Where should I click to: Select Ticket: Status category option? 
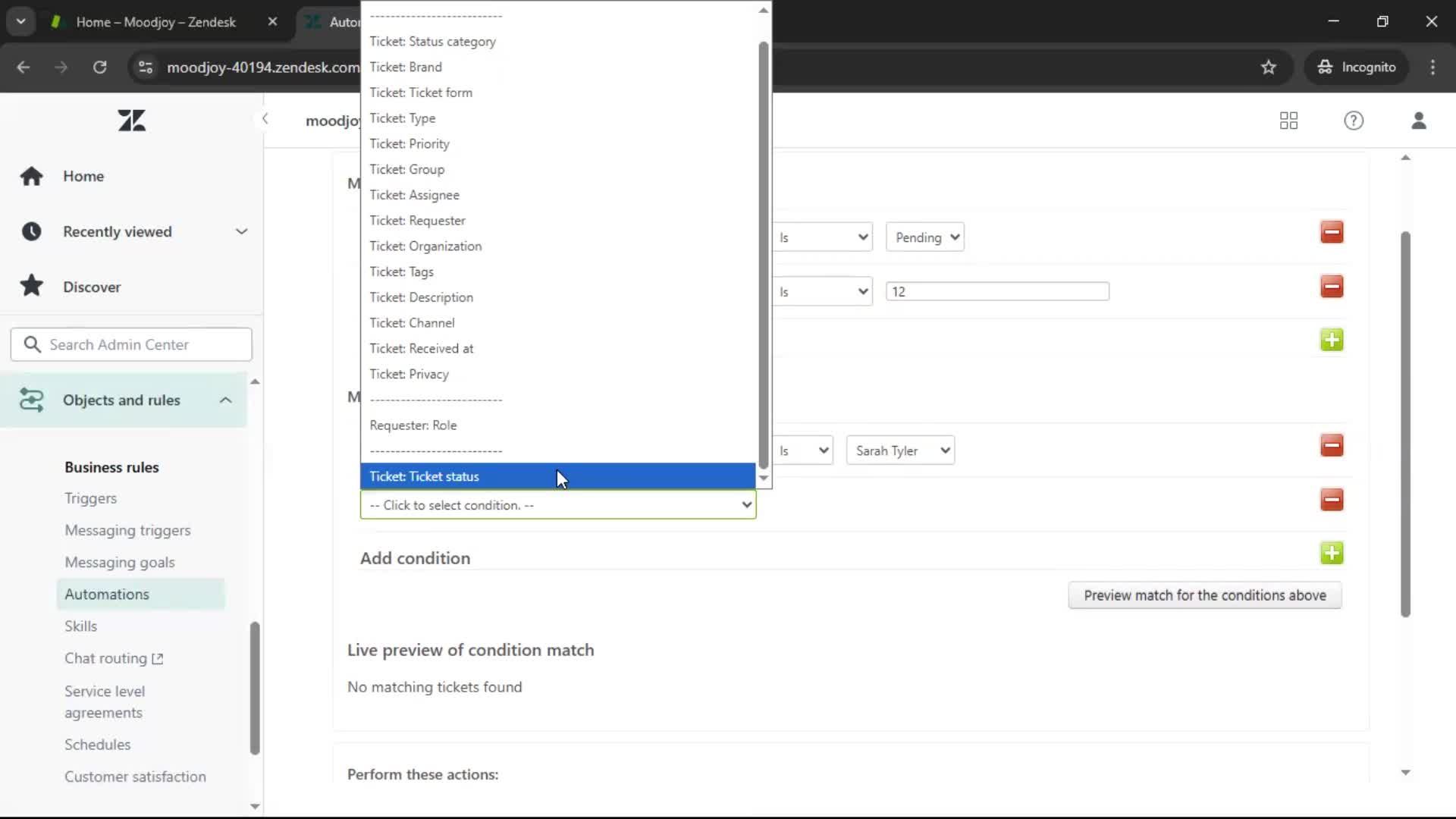pyautogui.click(x=558, y=42)
